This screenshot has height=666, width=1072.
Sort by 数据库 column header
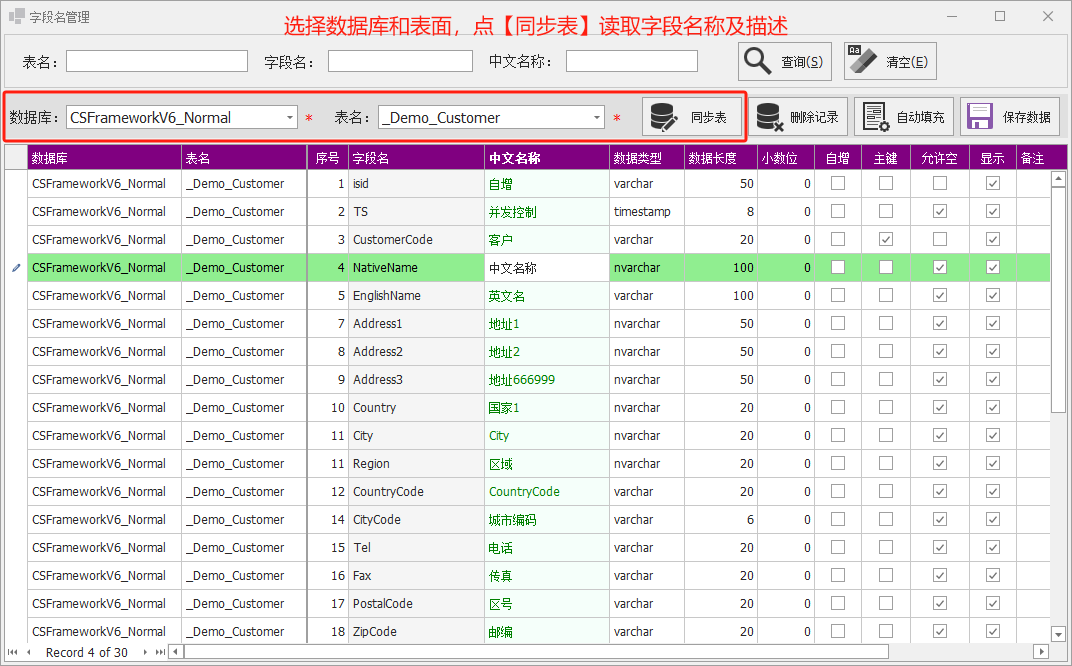click(105, 158)
